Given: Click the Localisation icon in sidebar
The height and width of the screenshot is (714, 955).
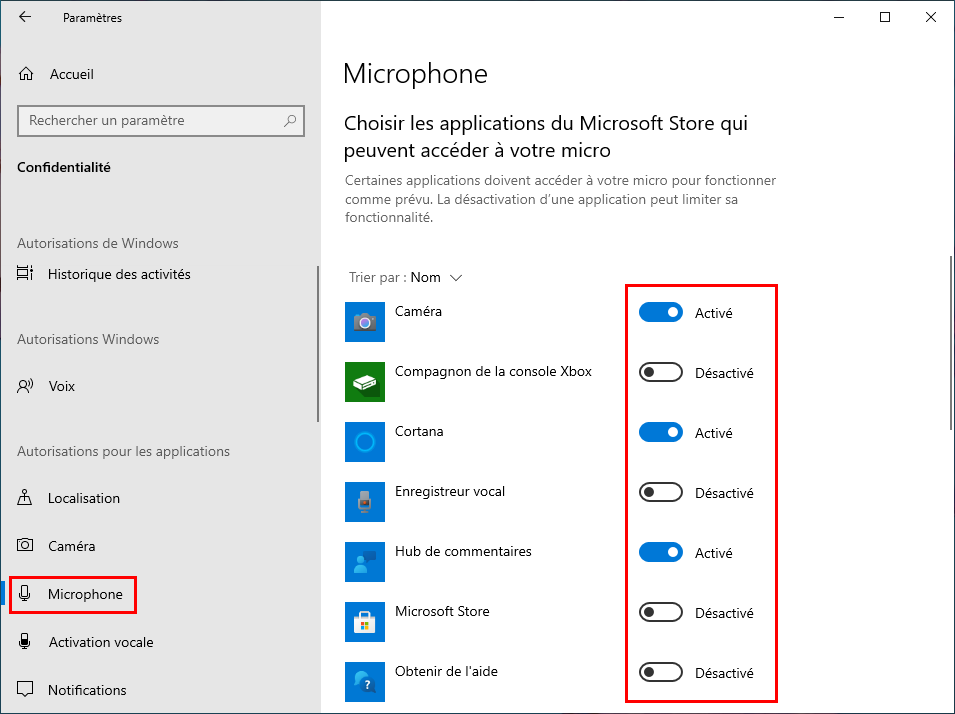Looking at the screenshot, I should pos(24,498).
